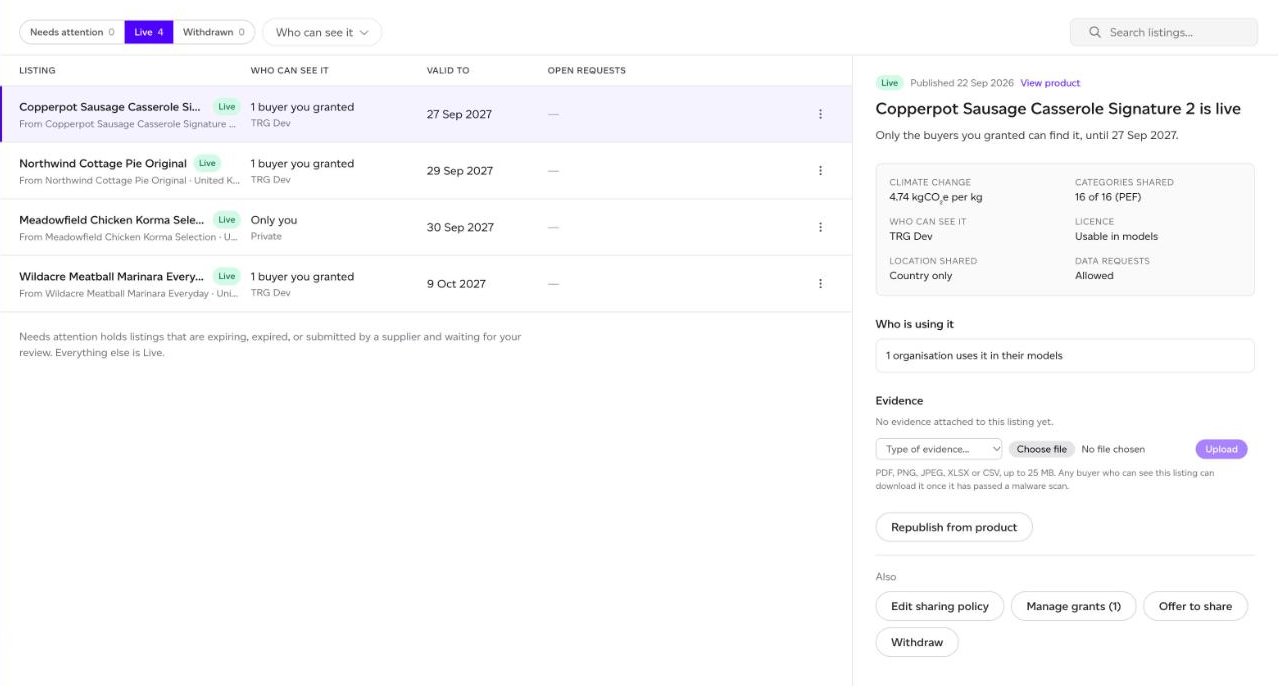Click the 27 Sep 2027 date cell
1278x686 pixels.
click(x=459, y=114)
